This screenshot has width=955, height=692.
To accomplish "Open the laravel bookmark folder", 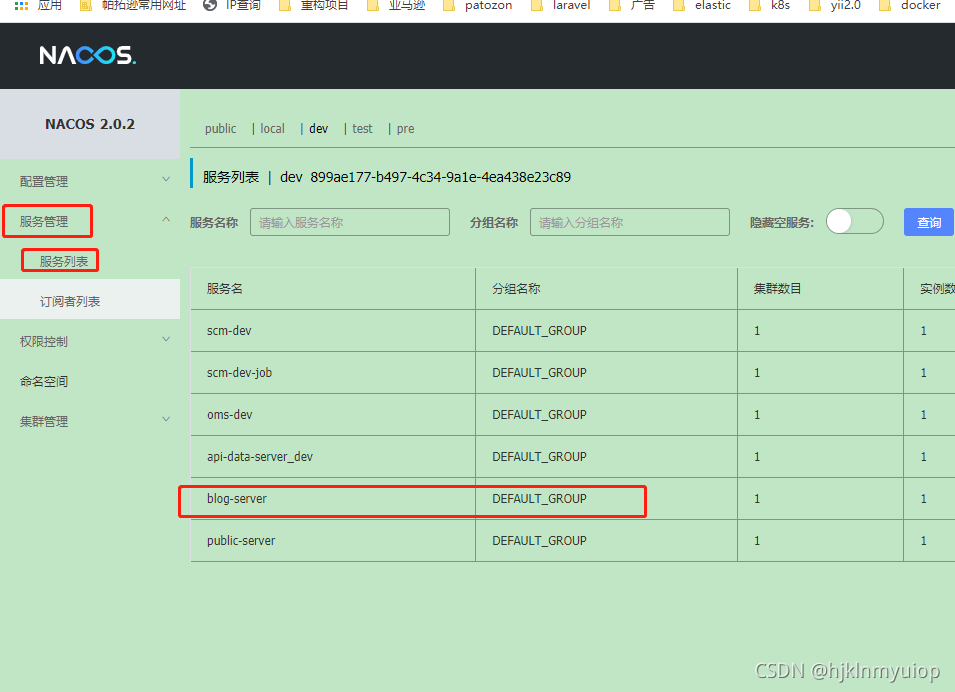I will pos(560,5).
